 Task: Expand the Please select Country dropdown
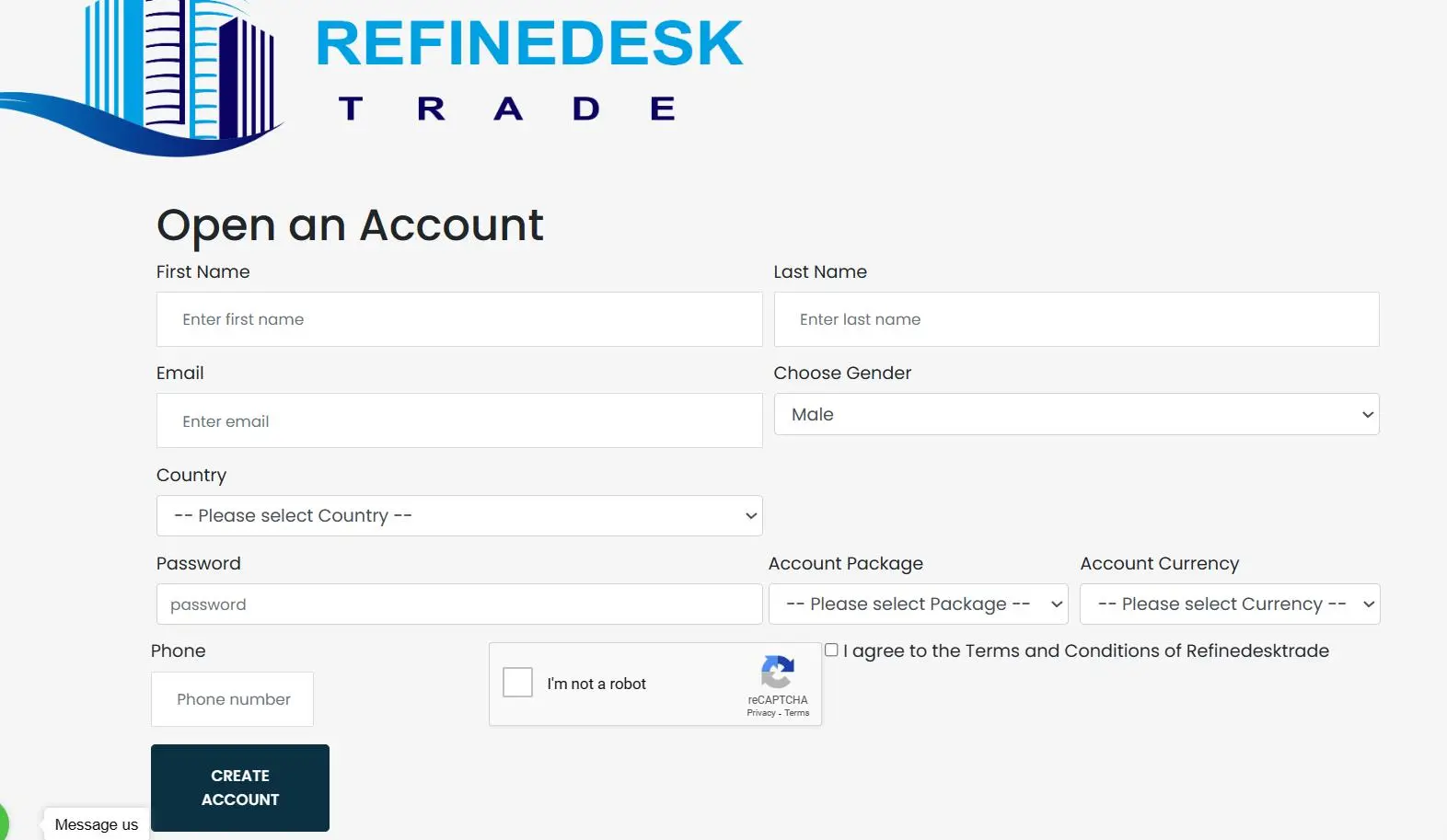[x=459, y=516]
